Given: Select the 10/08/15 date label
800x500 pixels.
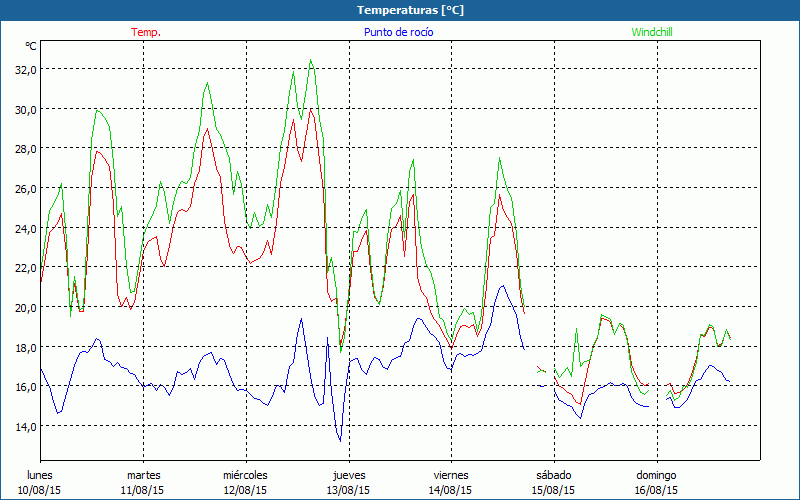Looking at the screenshot, I should [x=40, y=490].
